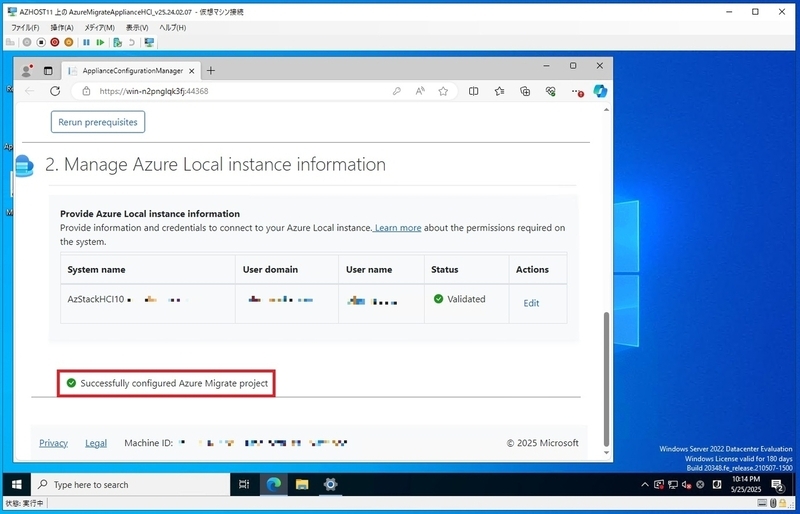The width and height of the screenshot is (800, 514).
Task: Open the Privacy footer link
Action: tap(54, 443)
